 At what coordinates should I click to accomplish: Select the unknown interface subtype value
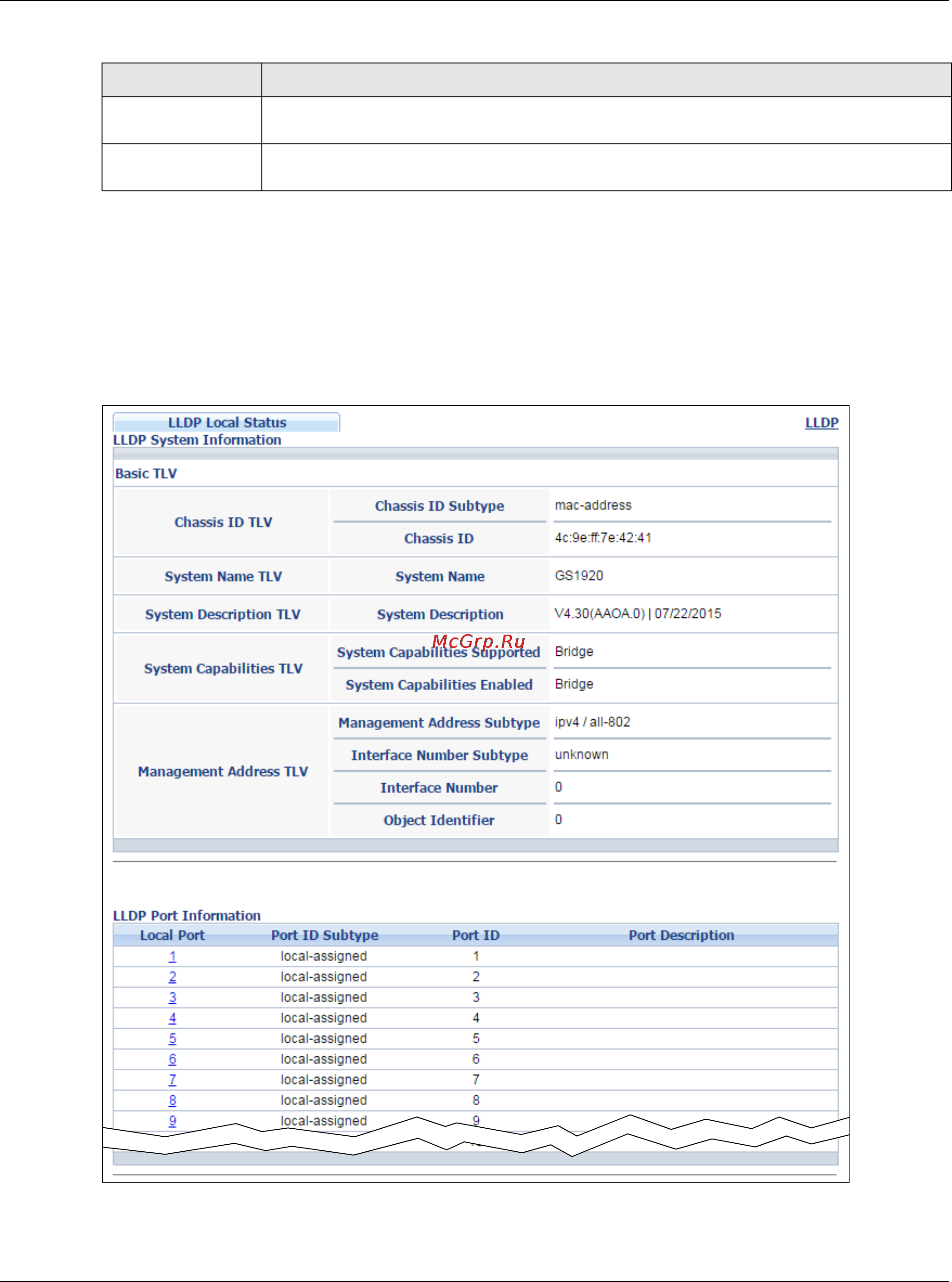(x=582, y=755)
